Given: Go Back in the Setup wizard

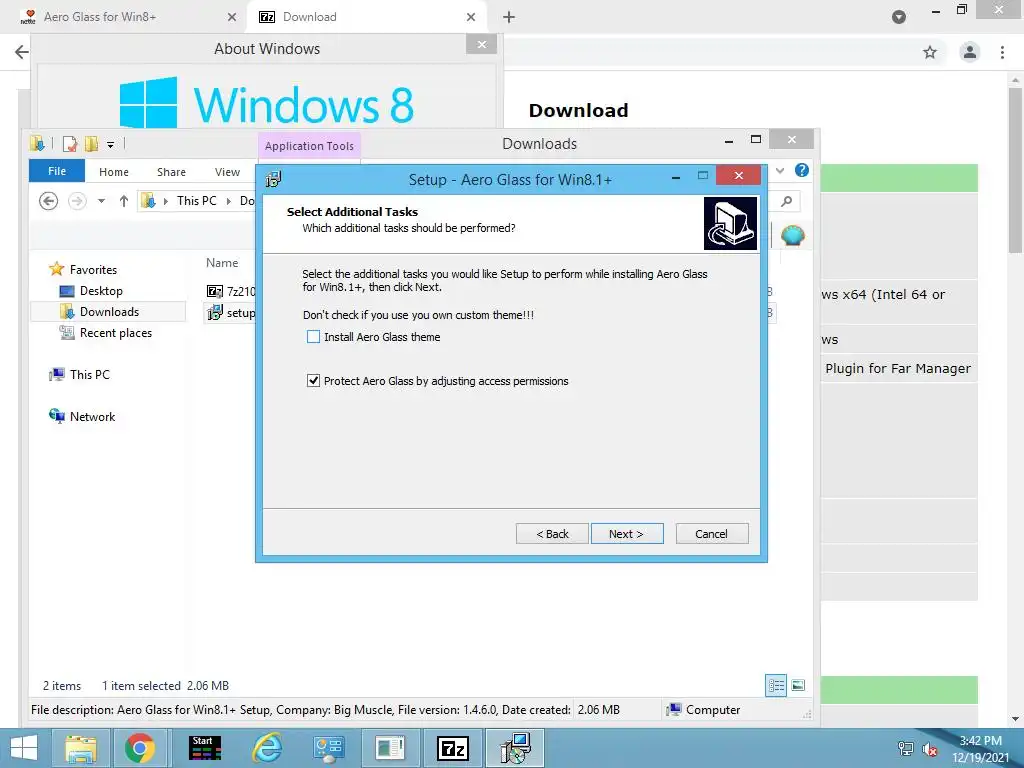Looking at the screenshot, I should tap(552, 534).
